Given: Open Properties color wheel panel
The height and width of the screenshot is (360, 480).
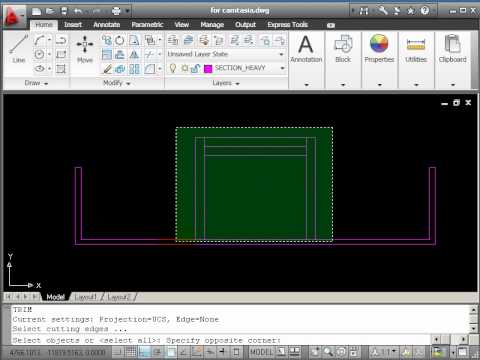Looking at the screenshot, I should 379,49.
